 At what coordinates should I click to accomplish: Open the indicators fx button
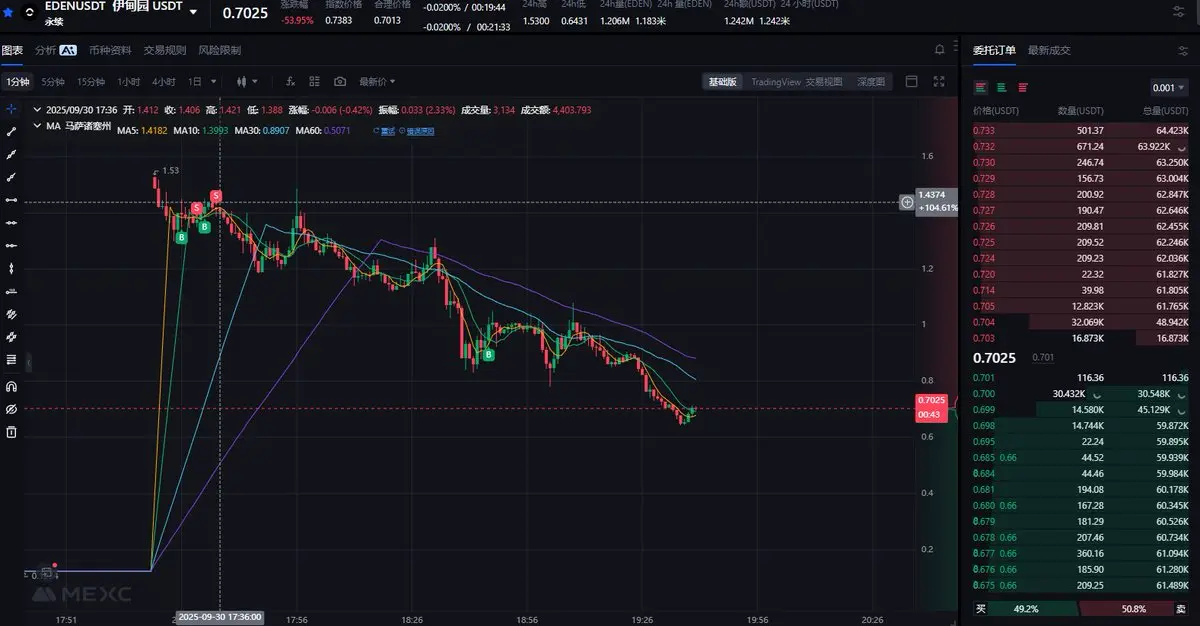click(x=291, y=82)
